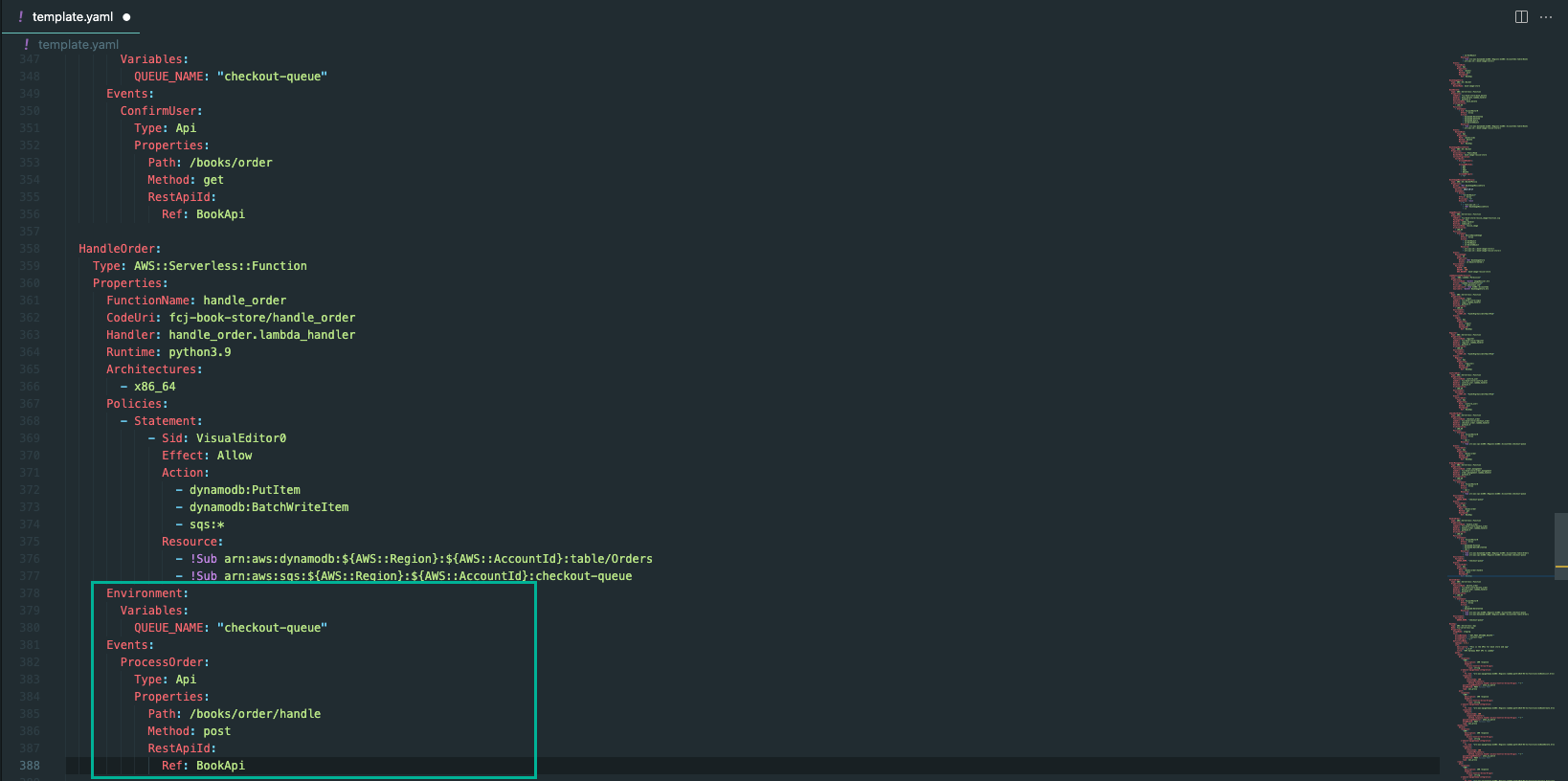Click the CodeUri value 'fcj-book-store/handle_order'

click(262, 318)
